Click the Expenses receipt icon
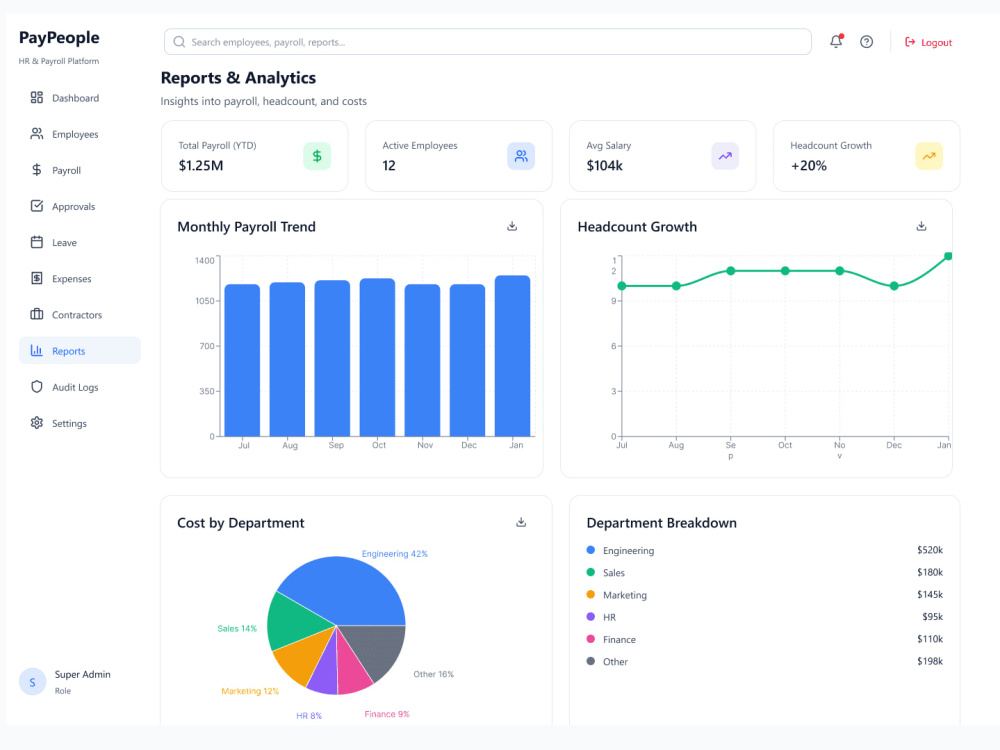The image size is (1000, 750). click(37, 278)
